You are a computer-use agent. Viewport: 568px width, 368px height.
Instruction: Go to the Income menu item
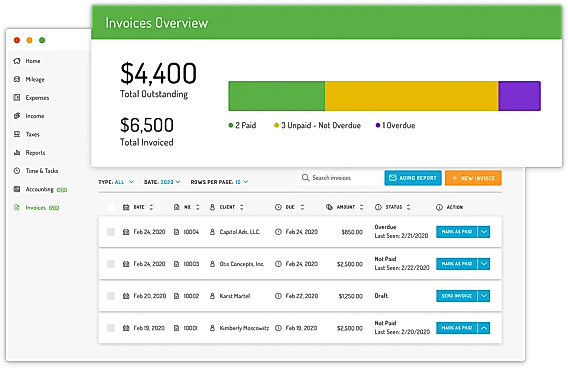pyautogui.click(x=35, y=116)
